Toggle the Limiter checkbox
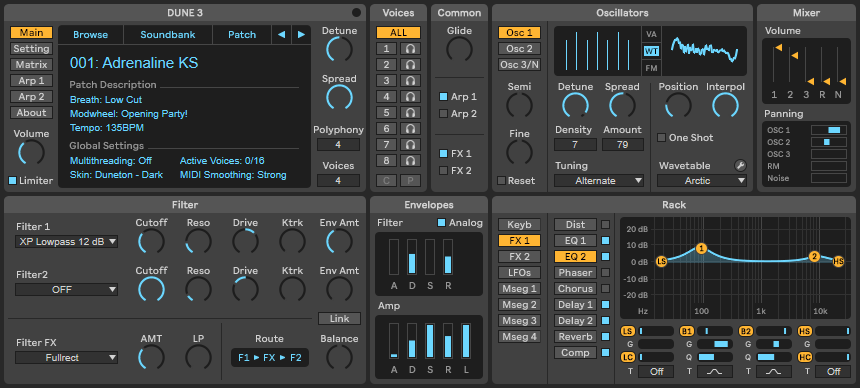This screenshot has width=860, height=388. click(x=13, y=181)
